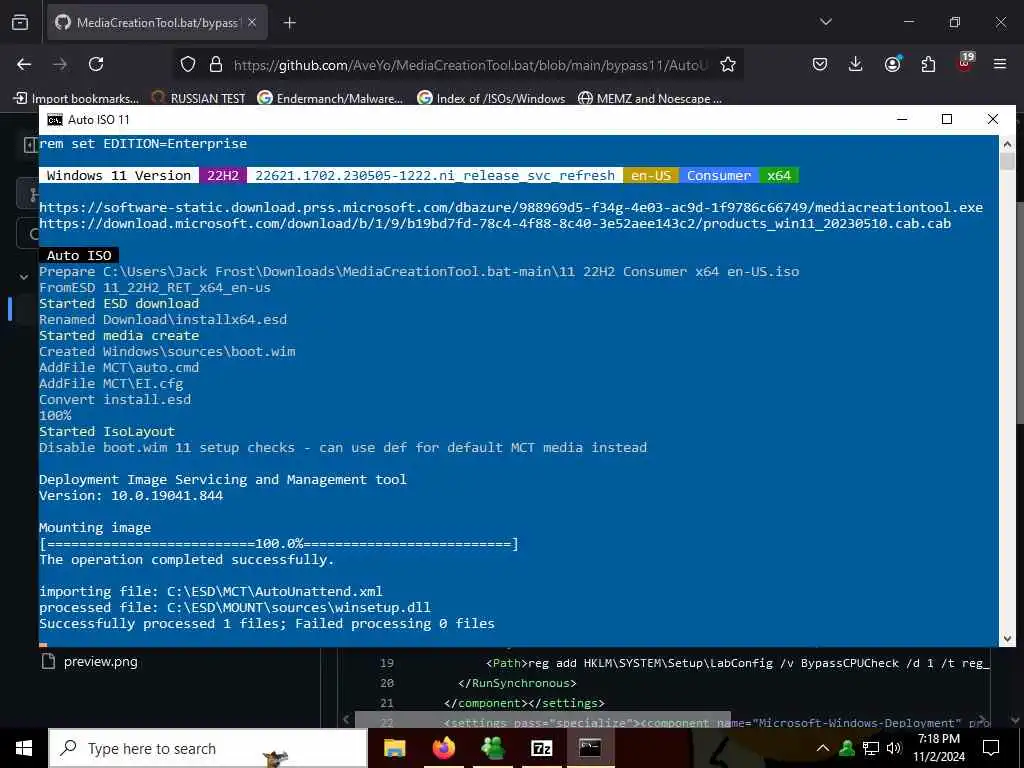Bookmark this page with the star
1024x768 pixels.
point(728,65)
